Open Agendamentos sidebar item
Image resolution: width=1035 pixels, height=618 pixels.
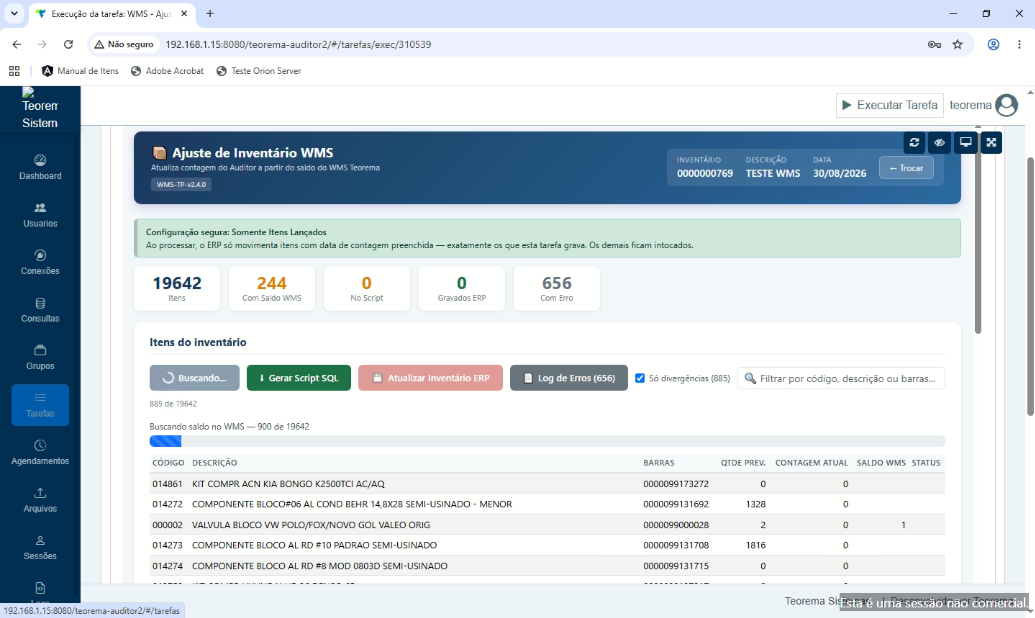point(40,452)
